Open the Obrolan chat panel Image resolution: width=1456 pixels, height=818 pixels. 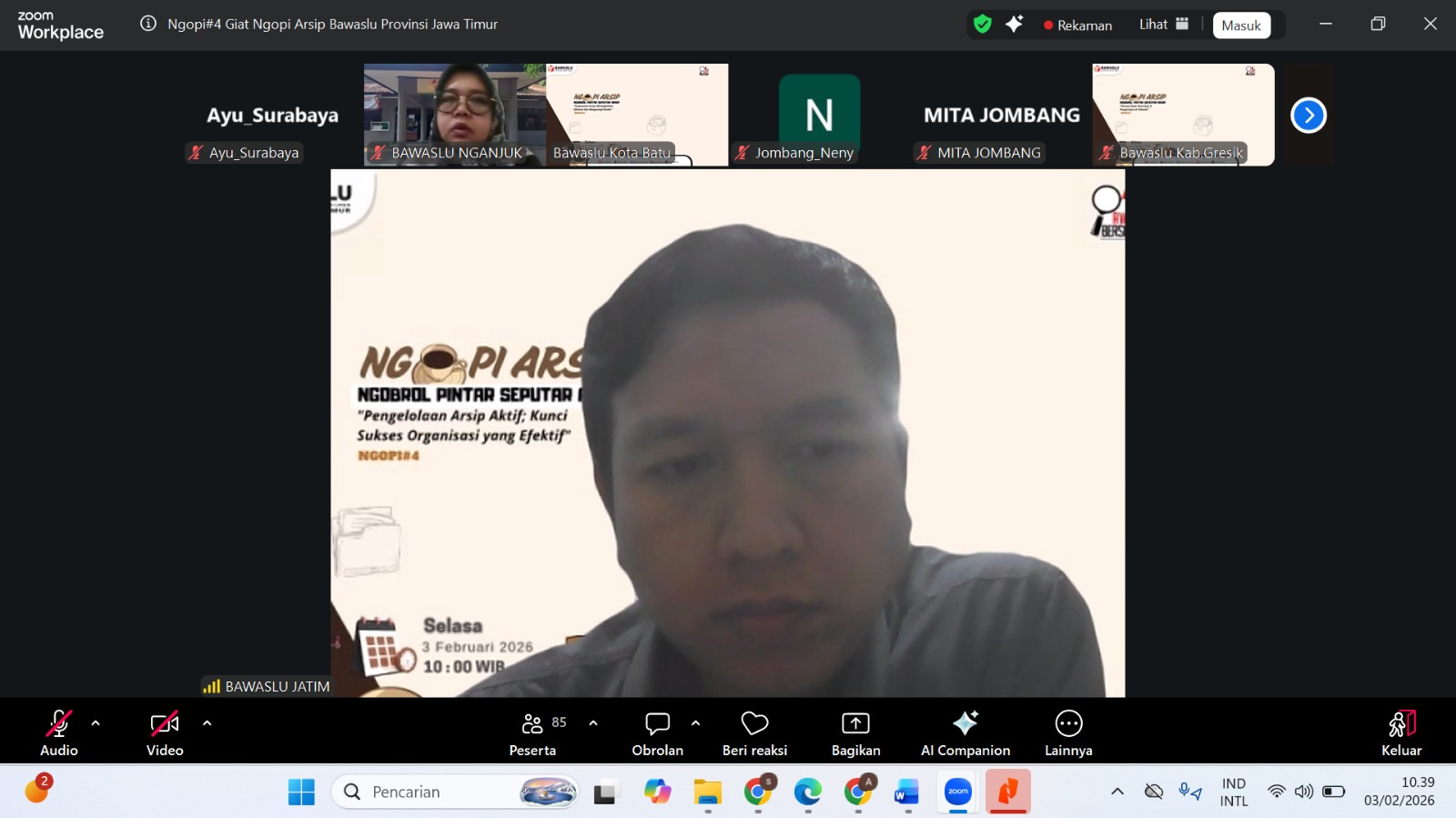point(657,732)
